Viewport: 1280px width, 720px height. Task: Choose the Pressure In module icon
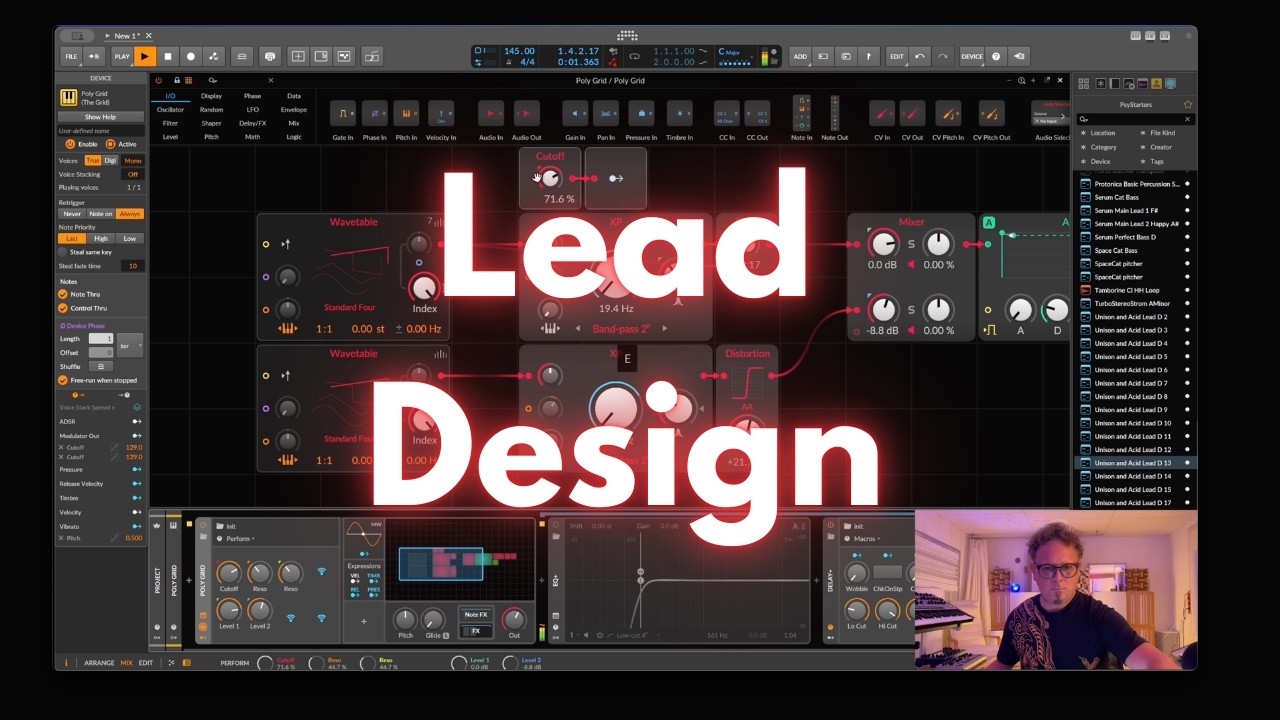641,113
